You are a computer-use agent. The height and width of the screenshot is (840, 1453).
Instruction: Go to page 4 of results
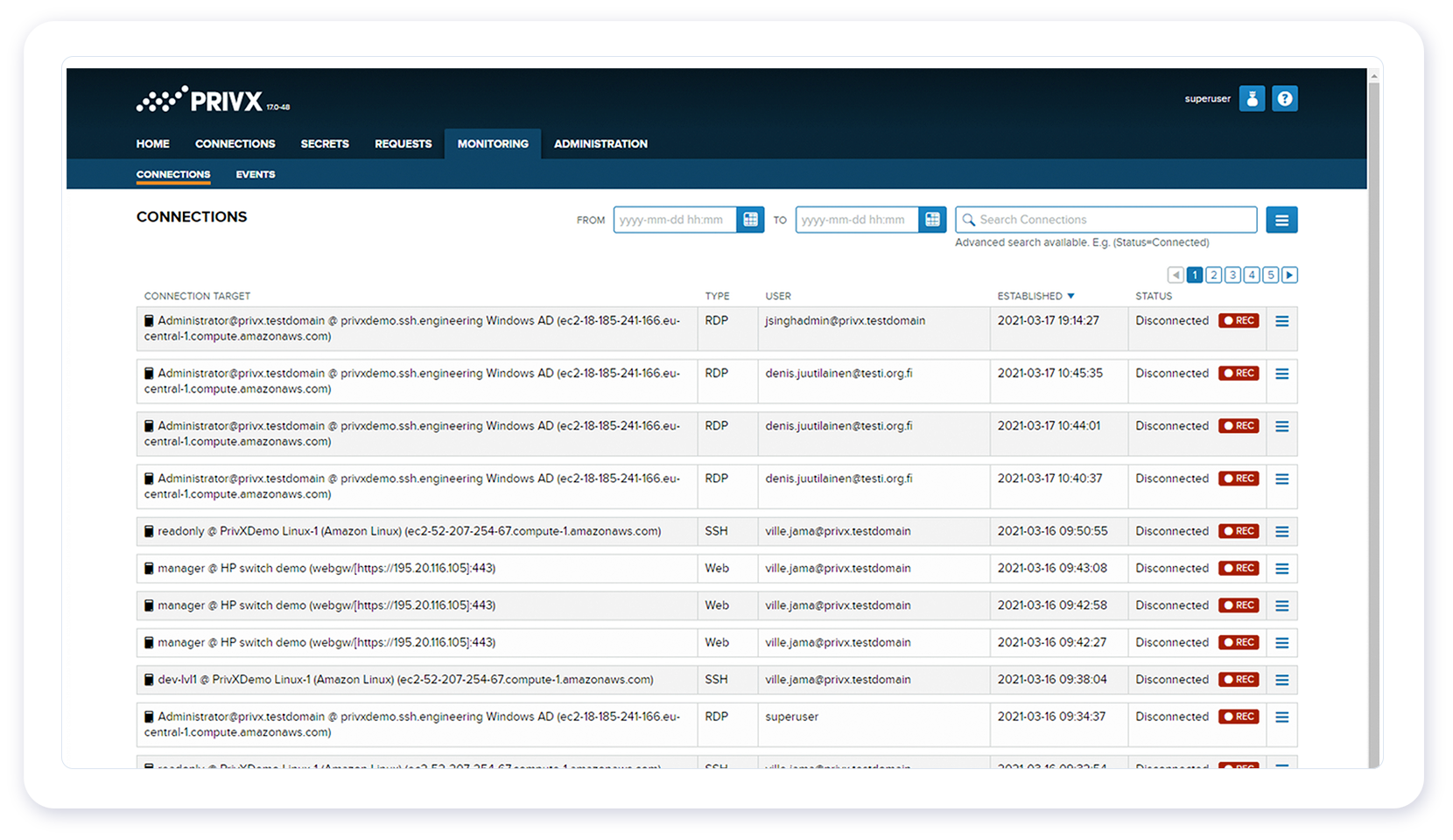(x=1252, y=275)
